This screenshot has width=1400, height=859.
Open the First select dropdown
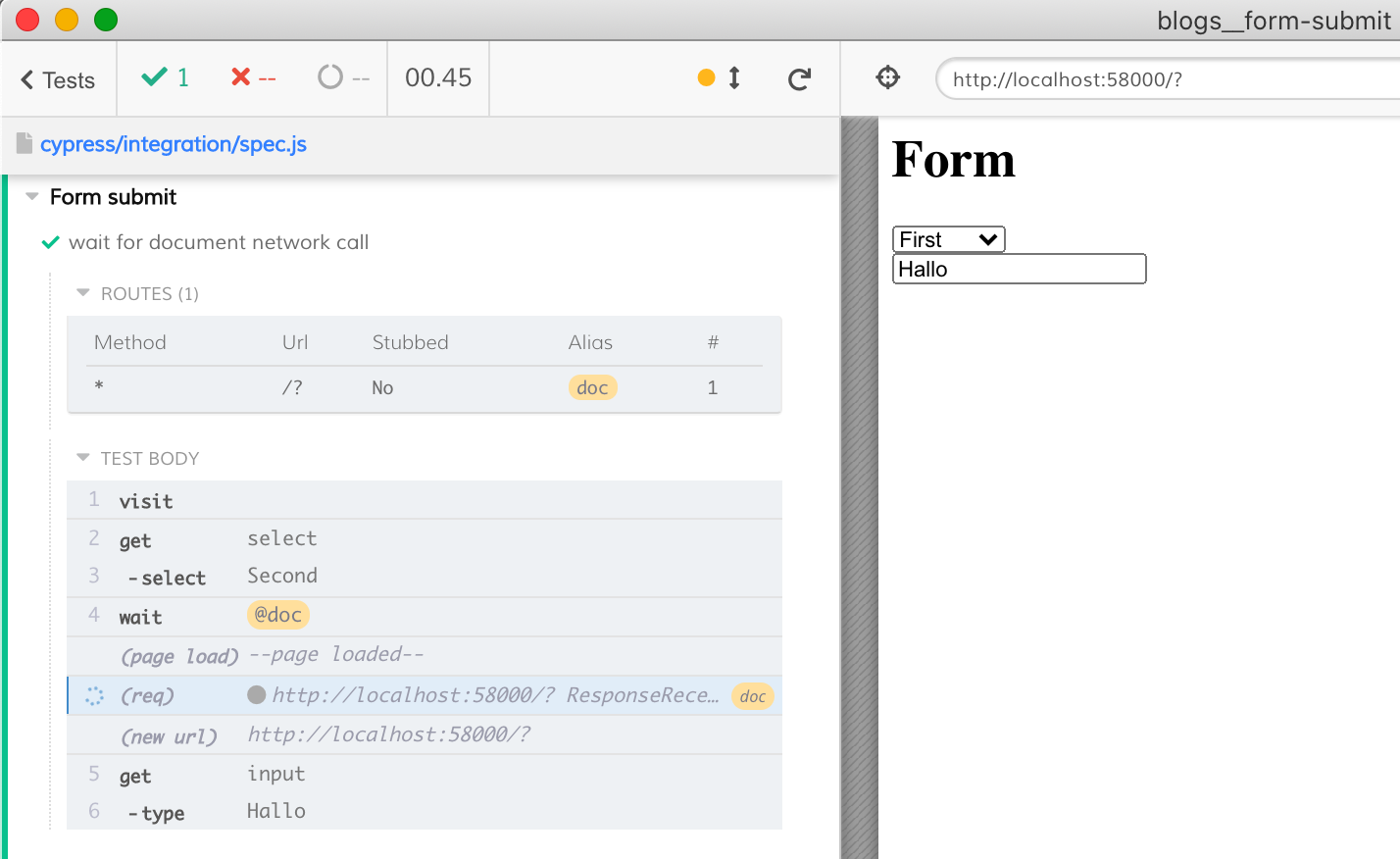948,239
